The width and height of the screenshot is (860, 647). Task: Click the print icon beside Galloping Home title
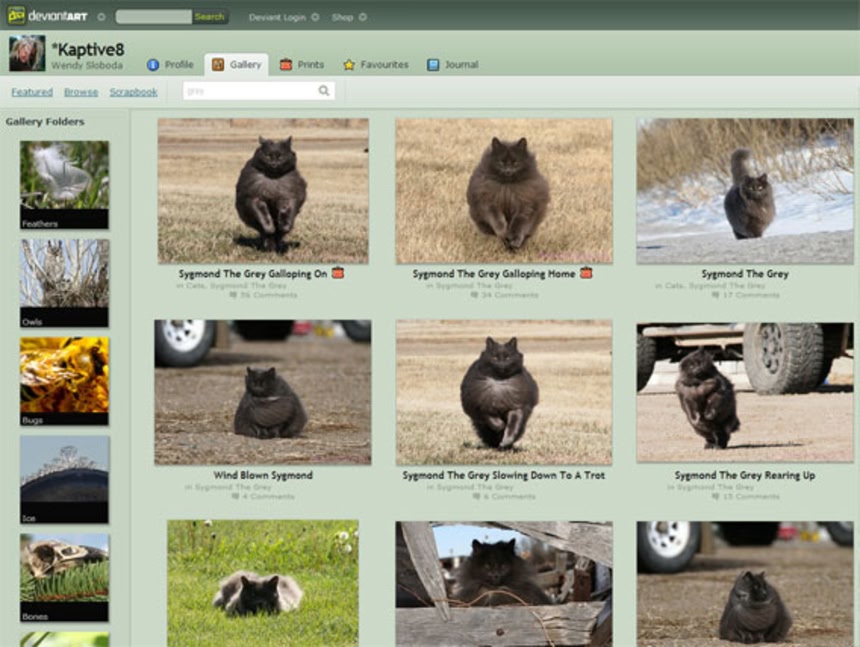pos(586,273)
